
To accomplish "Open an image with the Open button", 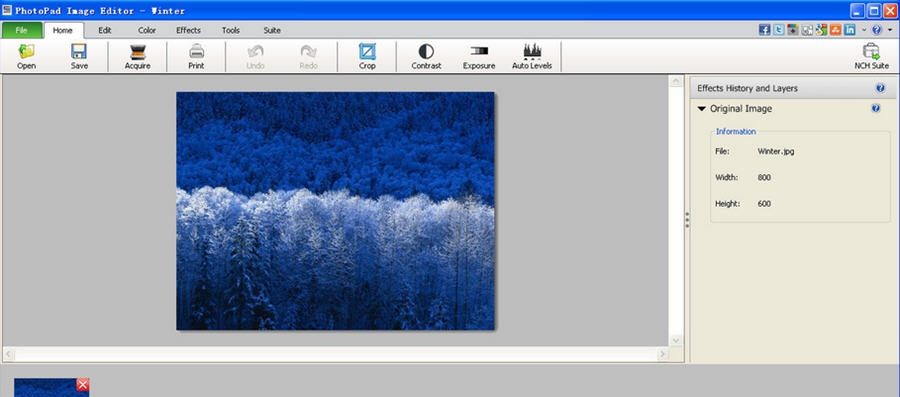I will click(x=26, y=56).
